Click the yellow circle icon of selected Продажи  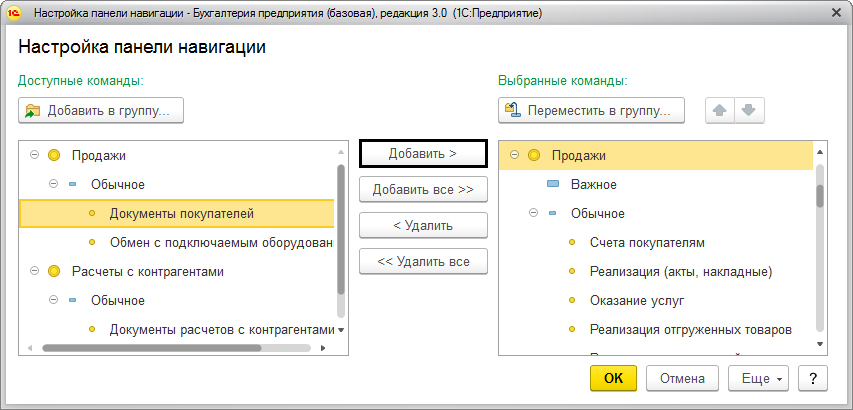click(534, 155)
